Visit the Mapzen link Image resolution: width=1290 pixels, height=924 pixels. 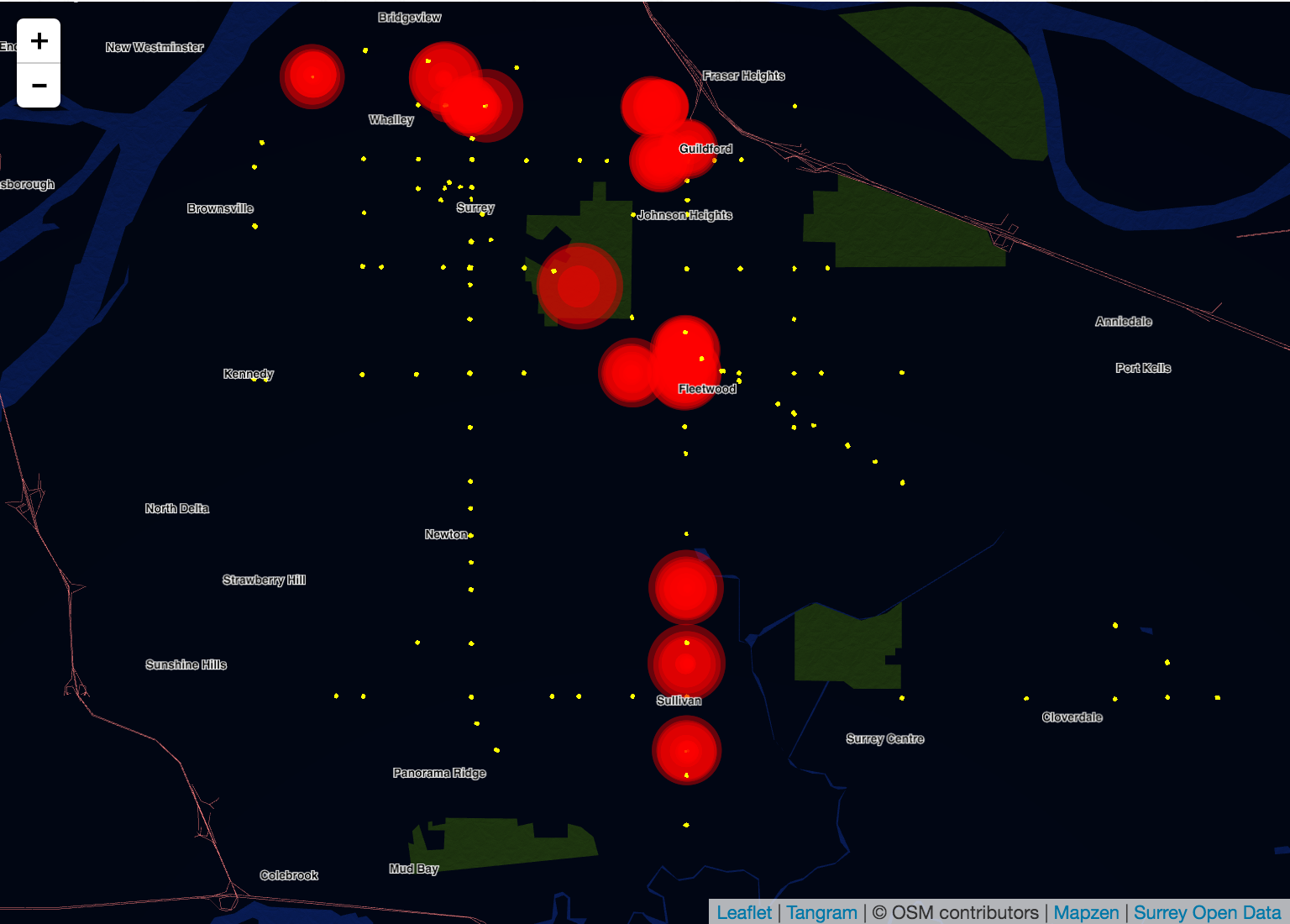point(1086,912)
